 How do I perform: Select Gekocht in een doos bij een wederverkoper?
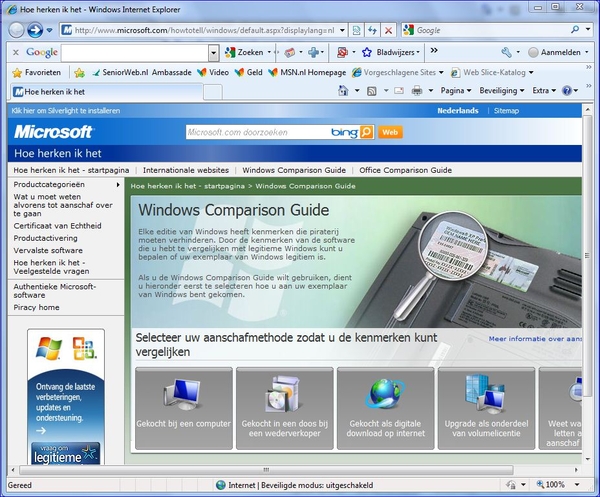(285, 408)
